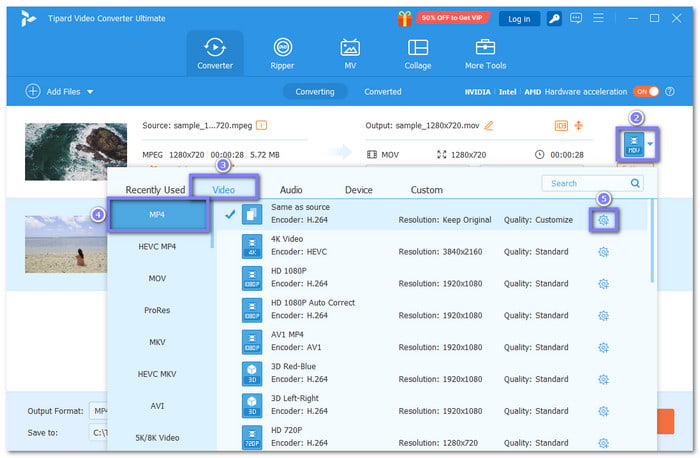Expand the MOV output format dropdown
The height and width of the screenshot is (458, 700).
tap(650, 144)
